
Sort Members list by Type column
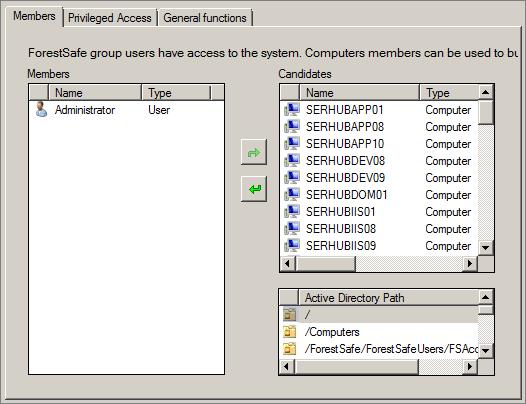(x=176, y=93)
